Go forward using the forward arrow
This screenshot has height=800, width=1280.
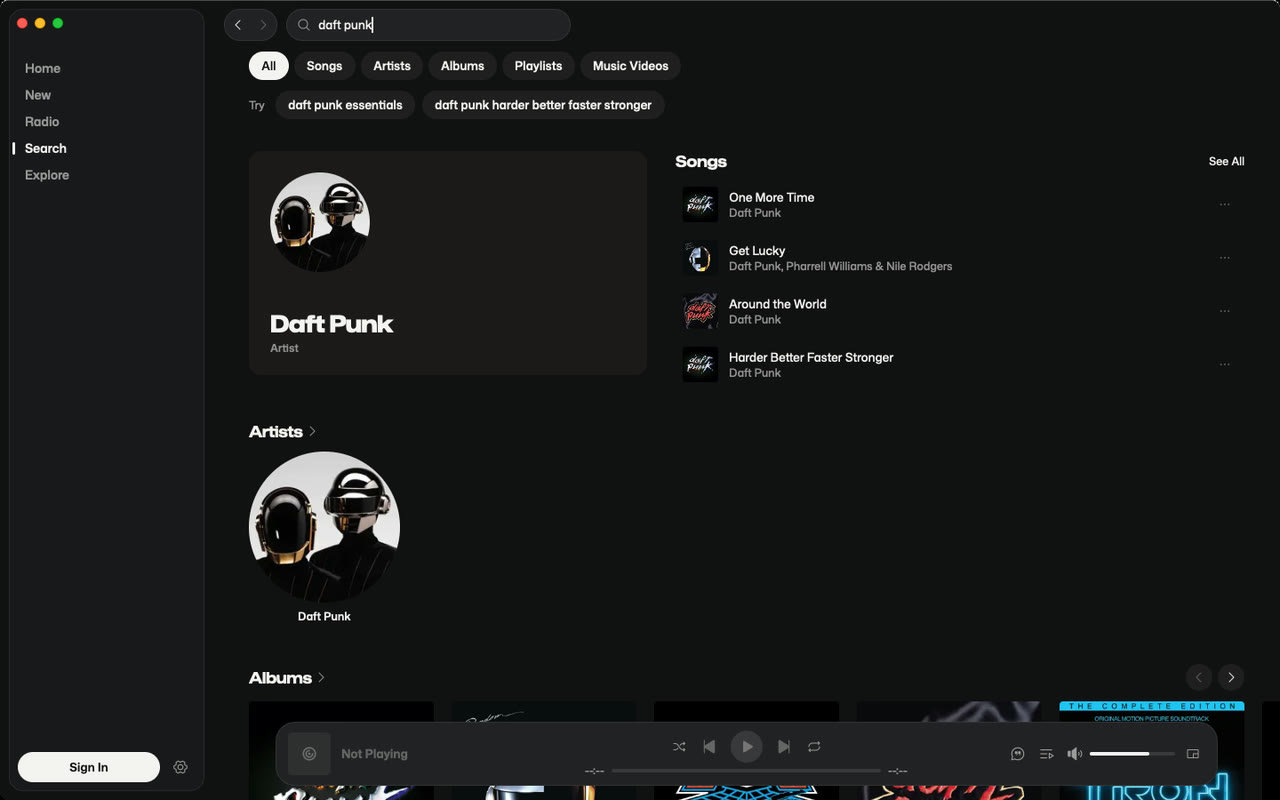pyautogui.click(x=263, y=25)
